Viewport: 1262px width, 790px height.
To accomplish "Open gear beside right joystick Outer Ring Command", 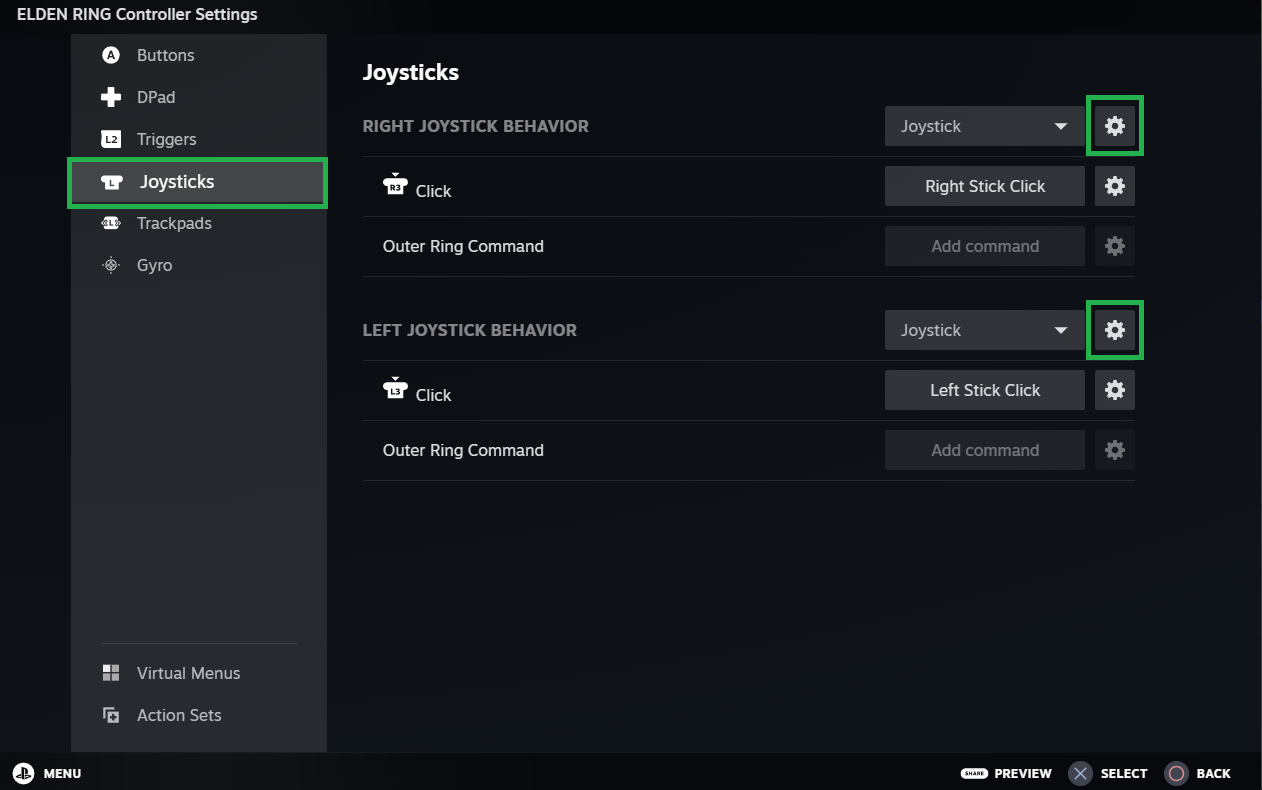I will [1115, 246].
